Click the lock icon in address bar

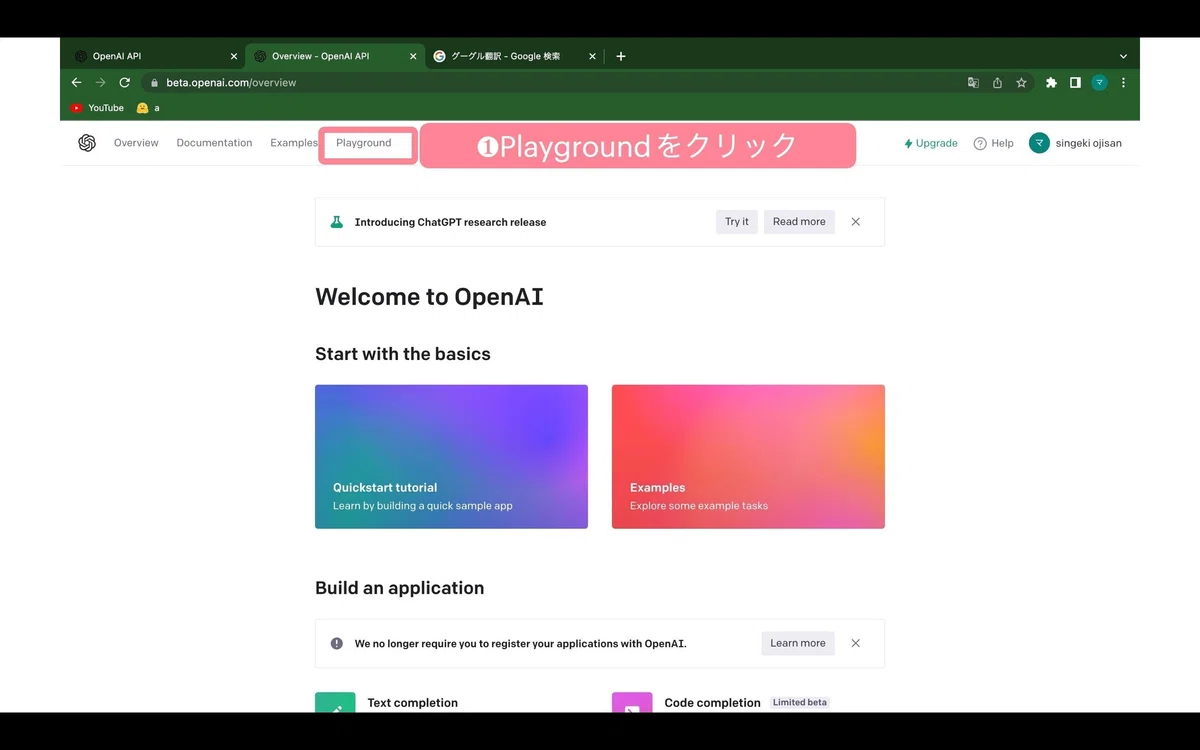(x=155, y=83)
